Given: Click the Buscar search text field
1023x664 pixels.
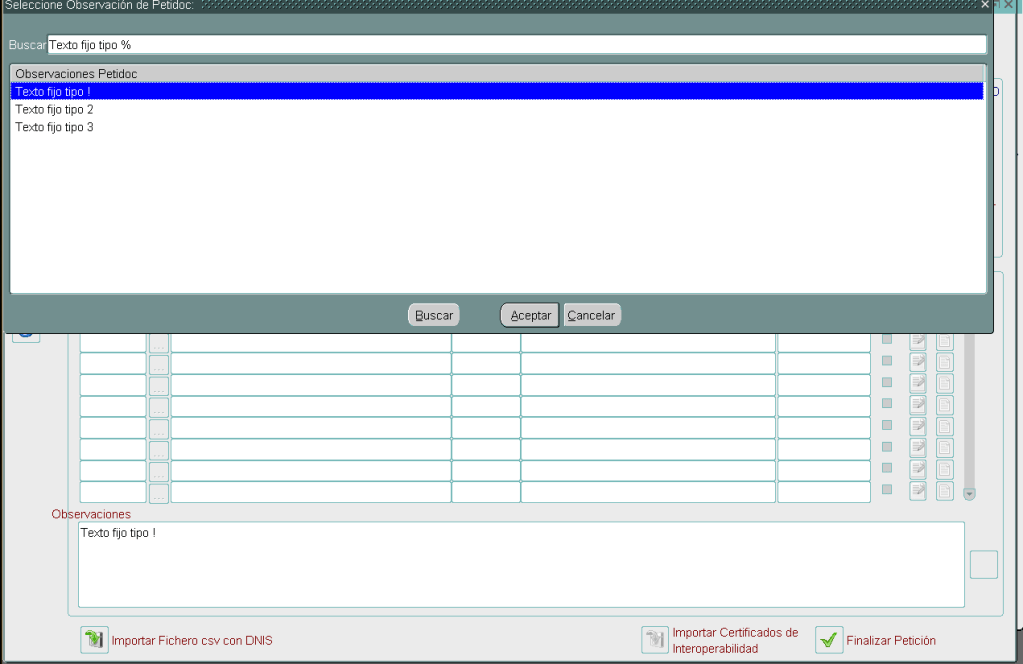Looking at the screenshot, I should [516, 45].
